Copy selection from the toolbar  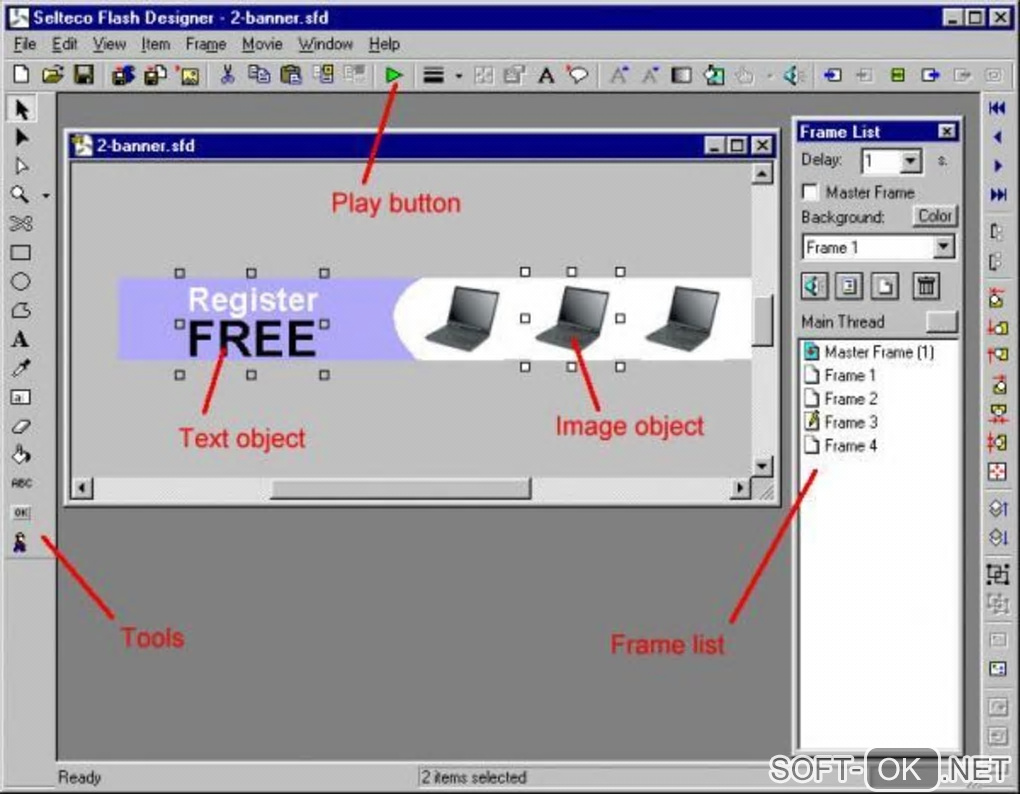pos(258,75)
